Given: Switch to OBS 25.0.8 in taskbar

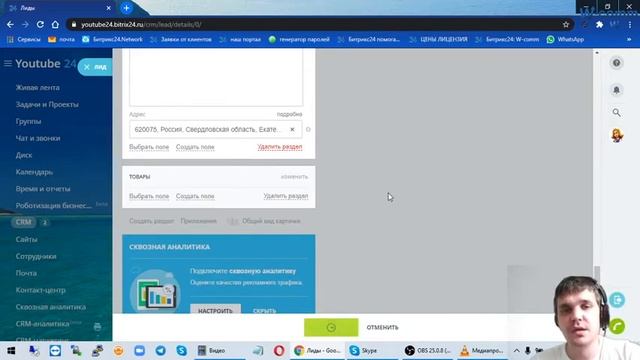Looking at the screenshot, I should coord(427,351).
